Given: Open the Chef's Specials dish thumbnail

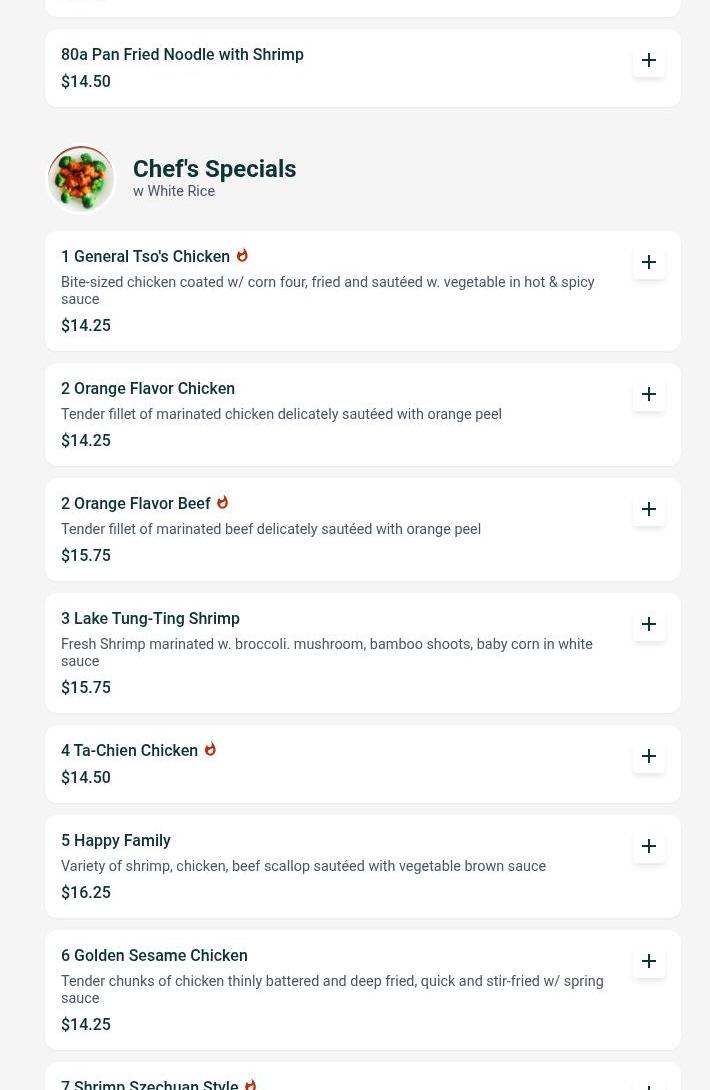Looking at the screenshot, I should click(x=81, y=179).
